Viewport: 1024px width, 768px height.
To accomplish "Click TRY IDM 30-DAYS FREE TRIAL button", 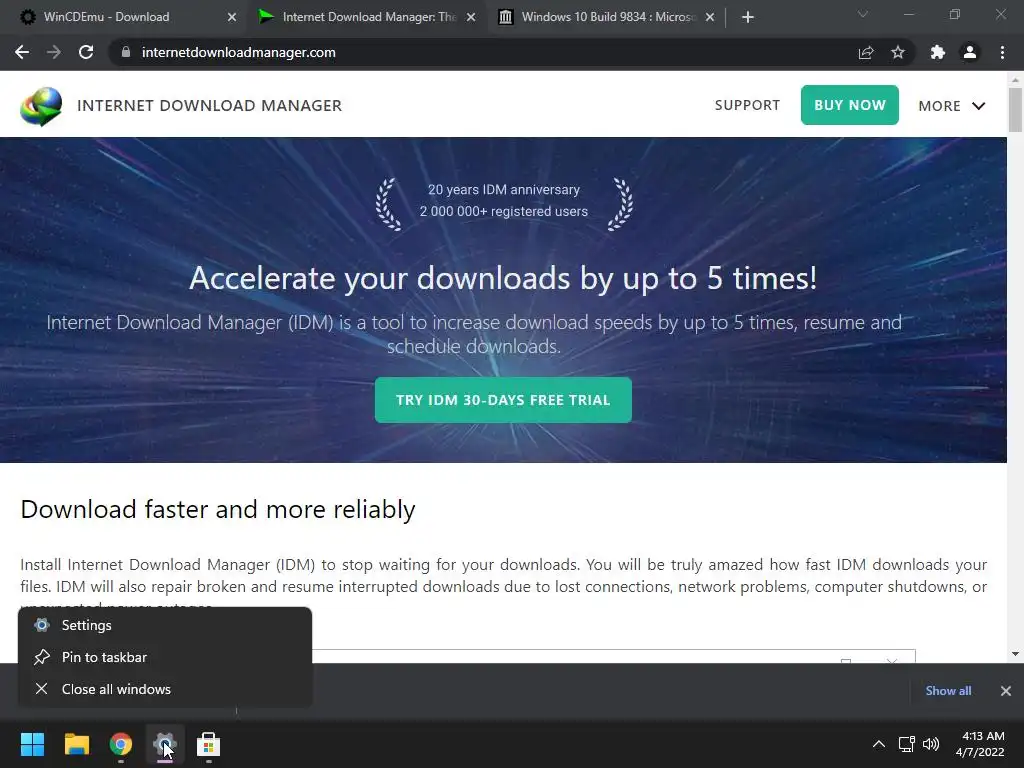I will click(x=503, y=400).
